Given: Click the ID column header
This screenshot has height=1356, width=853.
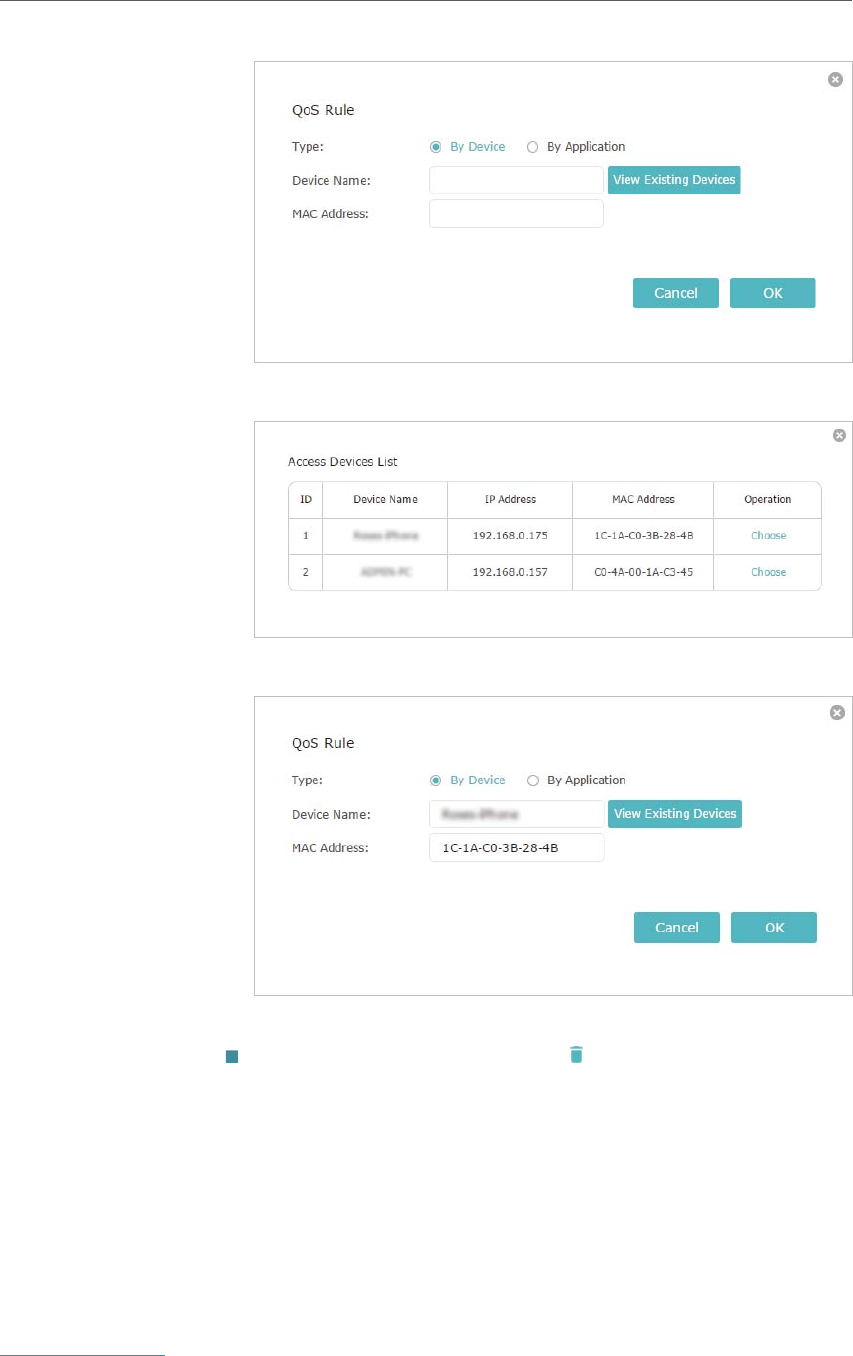Looking at the screenshot, I should [306, 499].
